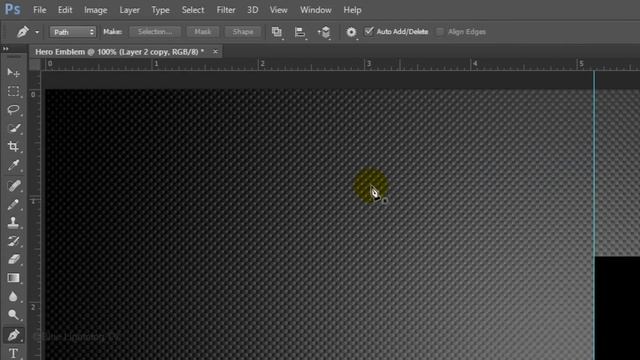The height and width of the screenshot is (360, 640).
Task: Open the Window menu
Action: coord(316,10)
